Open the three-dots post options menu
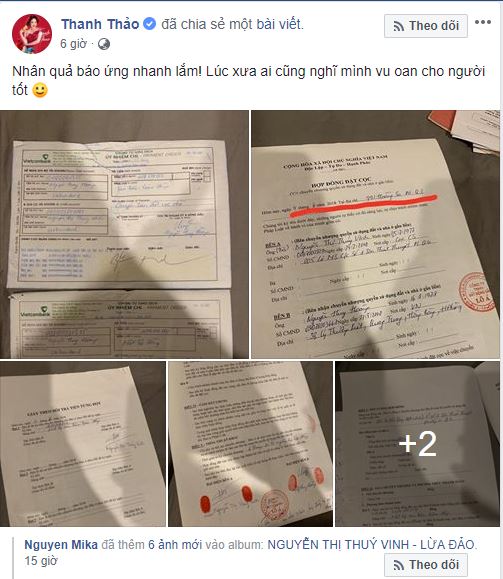 coord(483,22)
